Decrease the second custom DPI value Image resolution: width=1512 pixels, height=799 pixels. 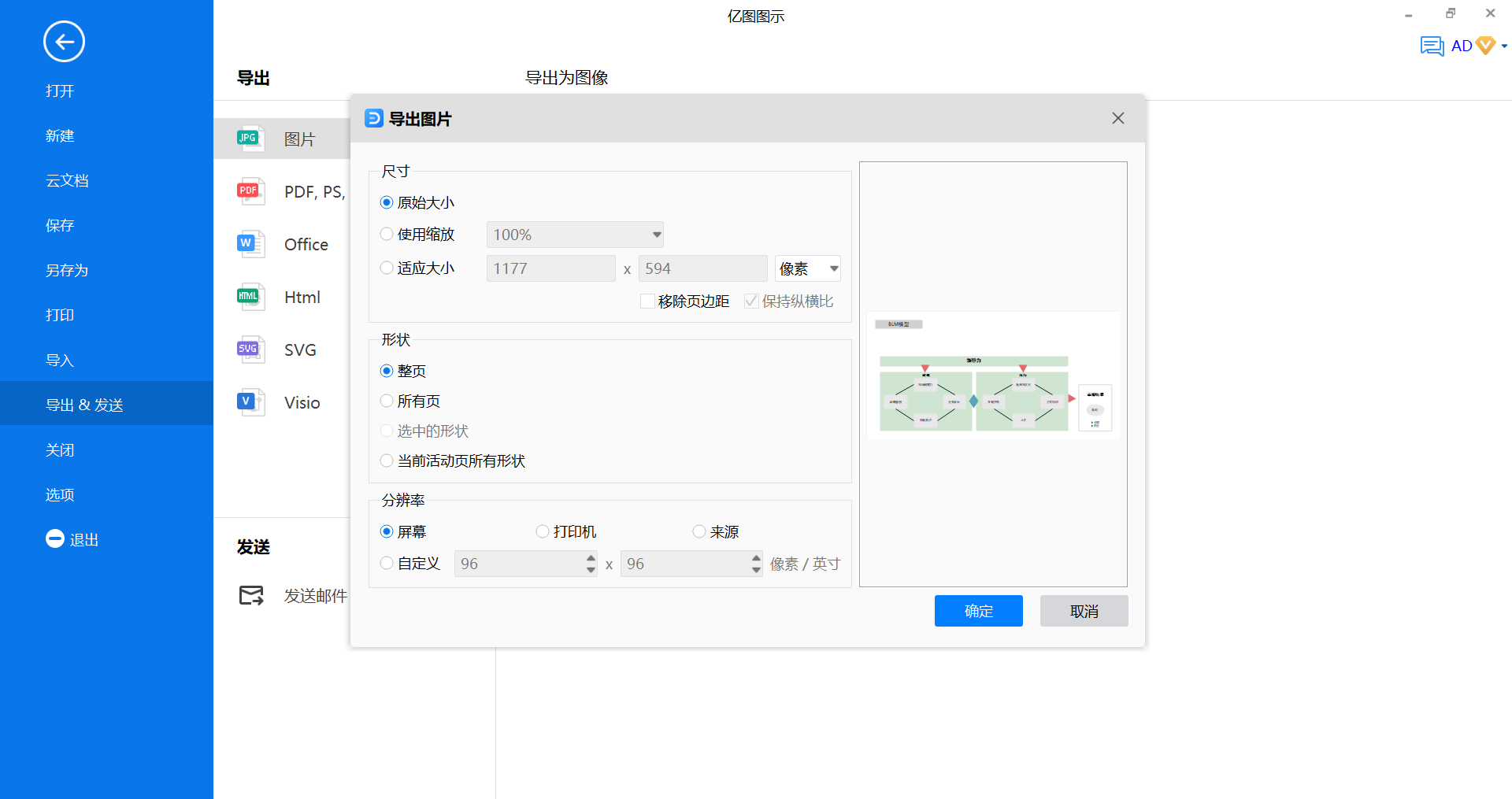(756, 570)
